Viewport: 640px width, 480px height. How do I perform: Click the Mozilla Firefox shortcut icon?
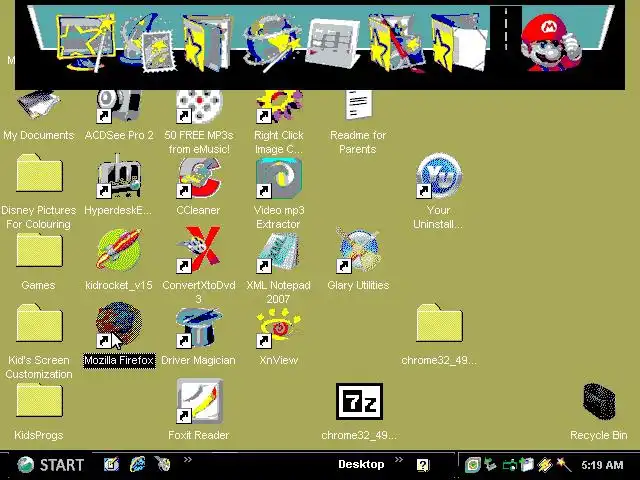pyautogui.click(x=118, y=325)
